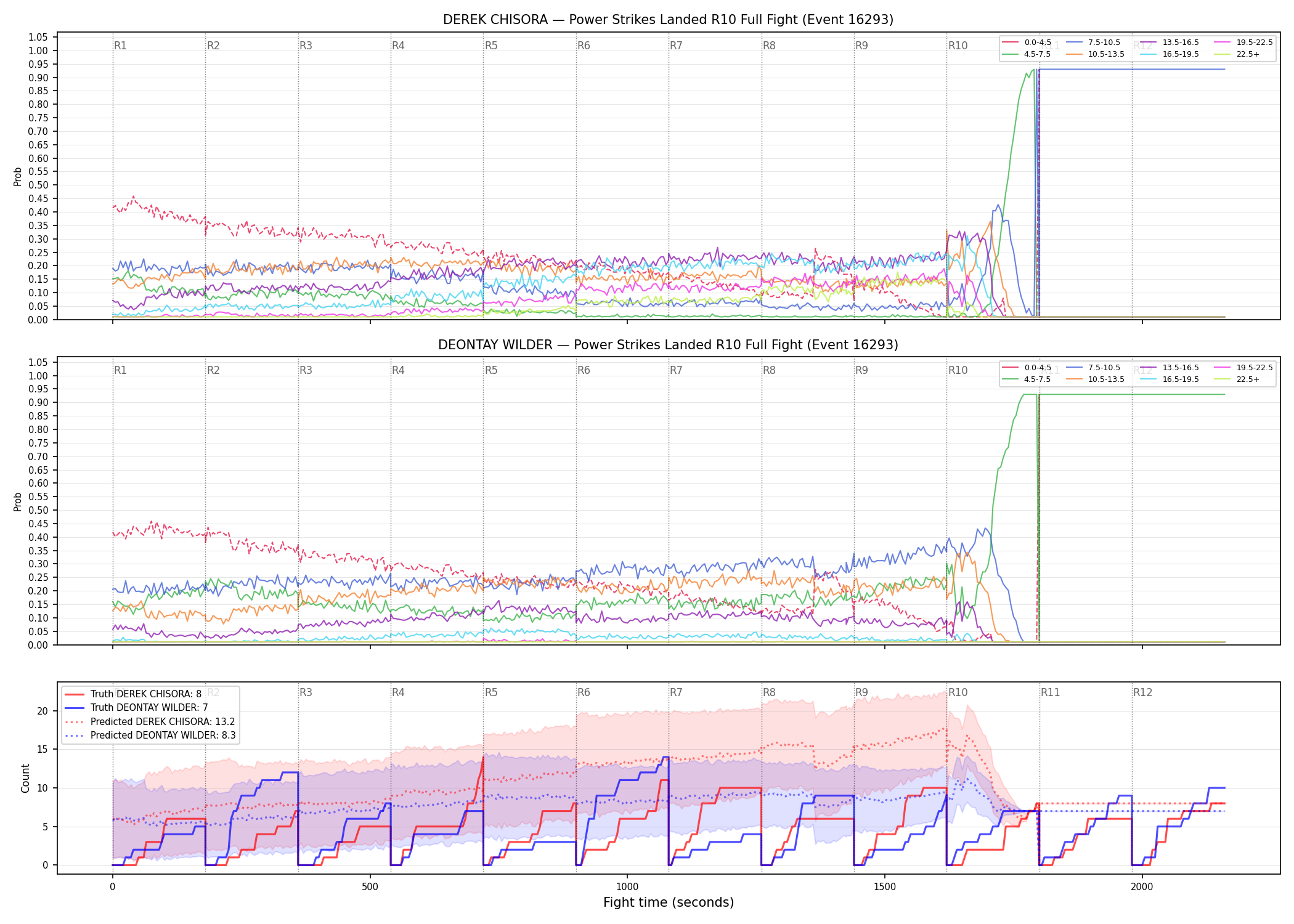Click the 15 tick label on the Count axis

pos(42,750)
